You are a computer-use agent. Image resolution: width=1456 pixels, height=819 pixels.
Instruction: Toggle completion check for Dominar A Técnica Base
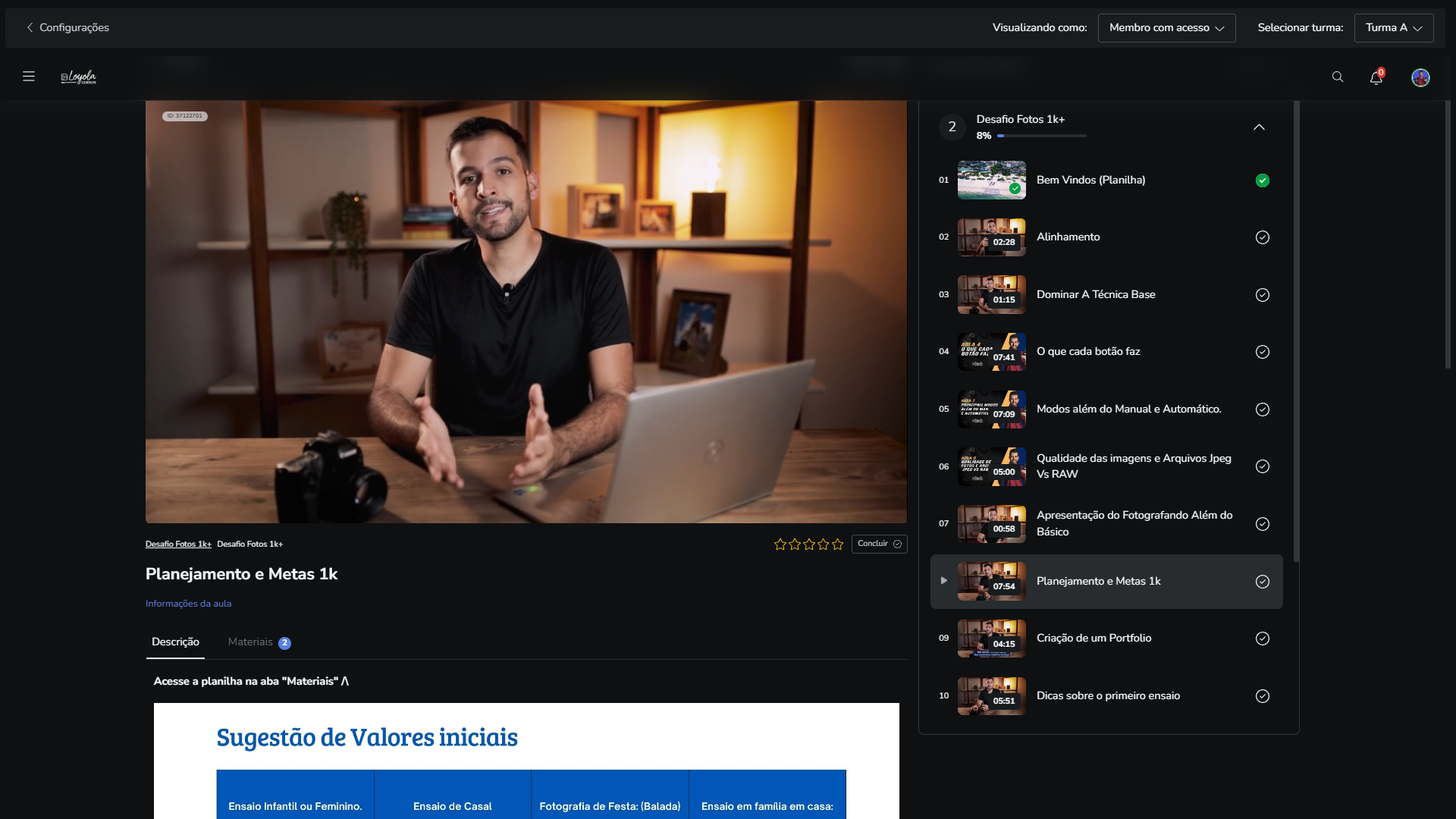coord(1263,295)
